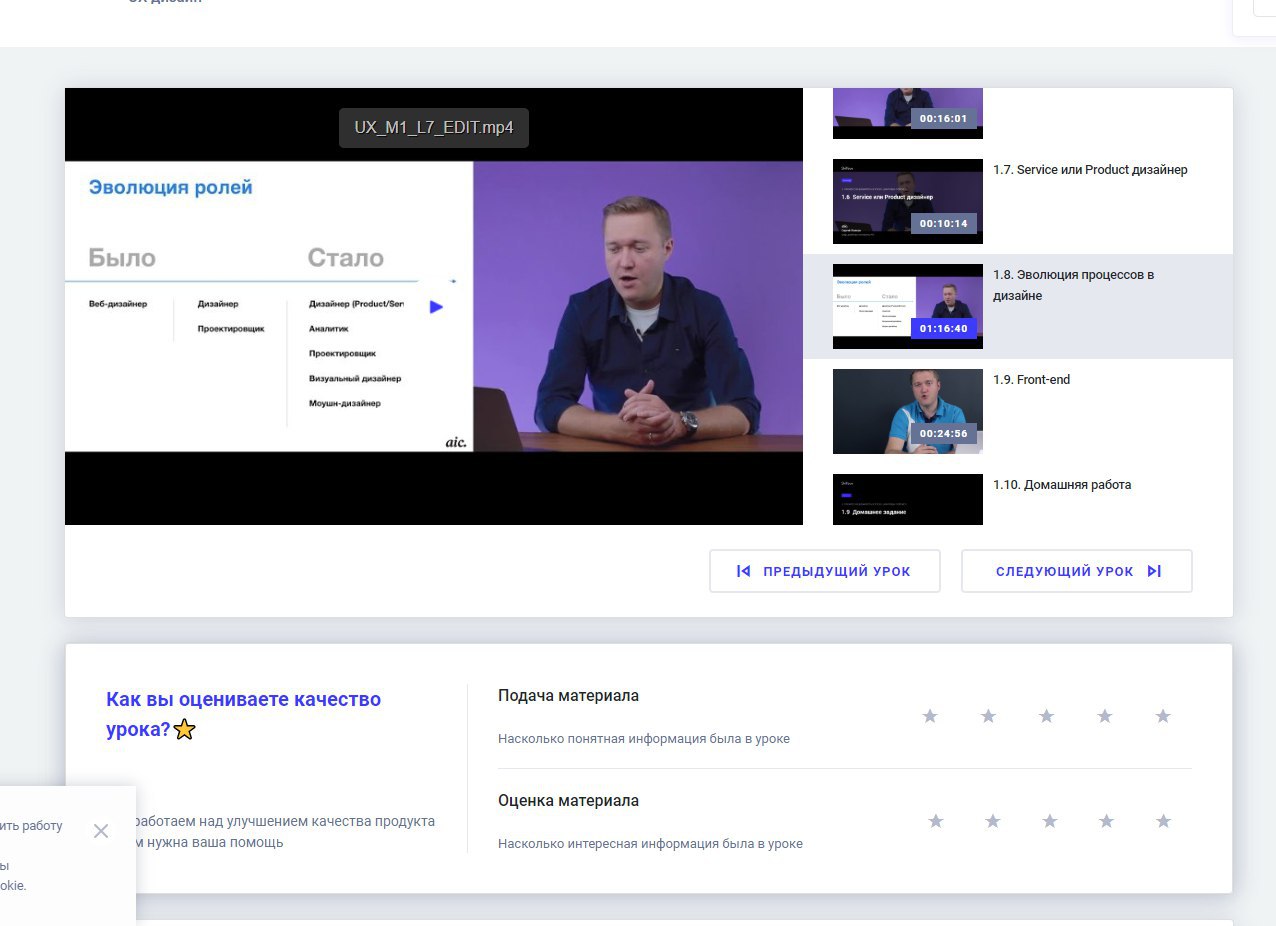Viewport: 1276px width, 926px height.
Task: Select lesson title 1.9. Front-end
Action: point(1032,380)
